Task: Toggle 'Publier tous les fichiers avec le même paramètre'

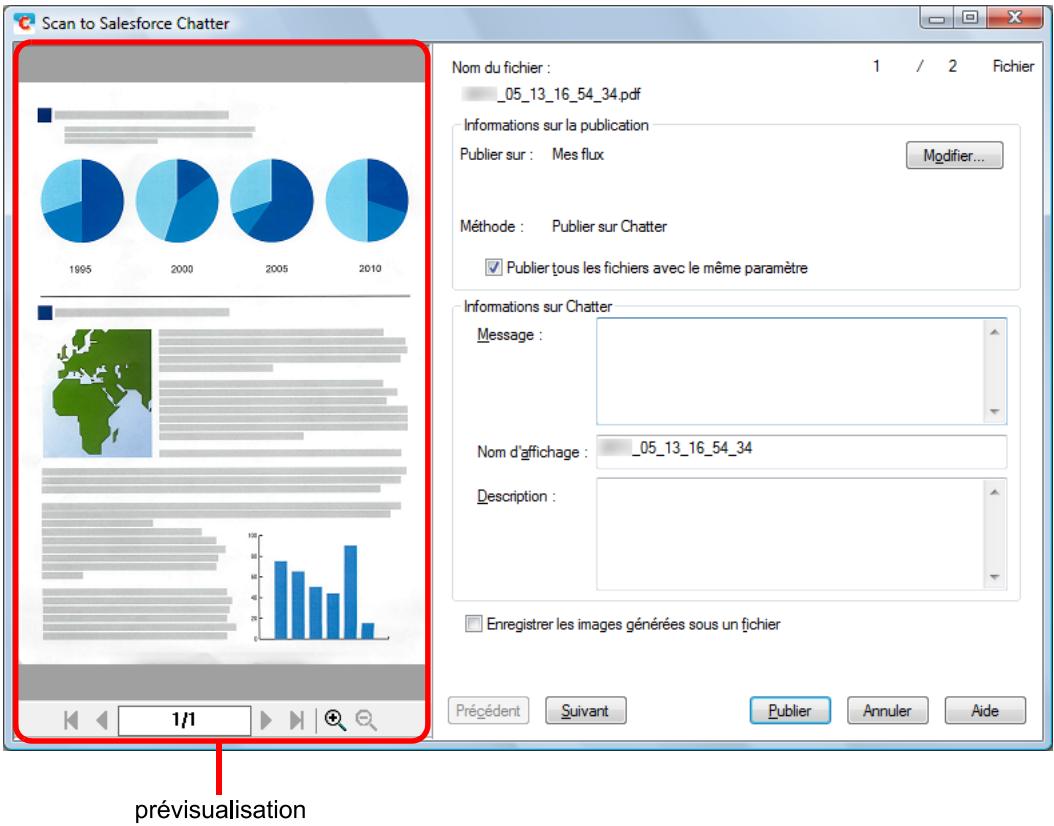Action: coord(493,267)
